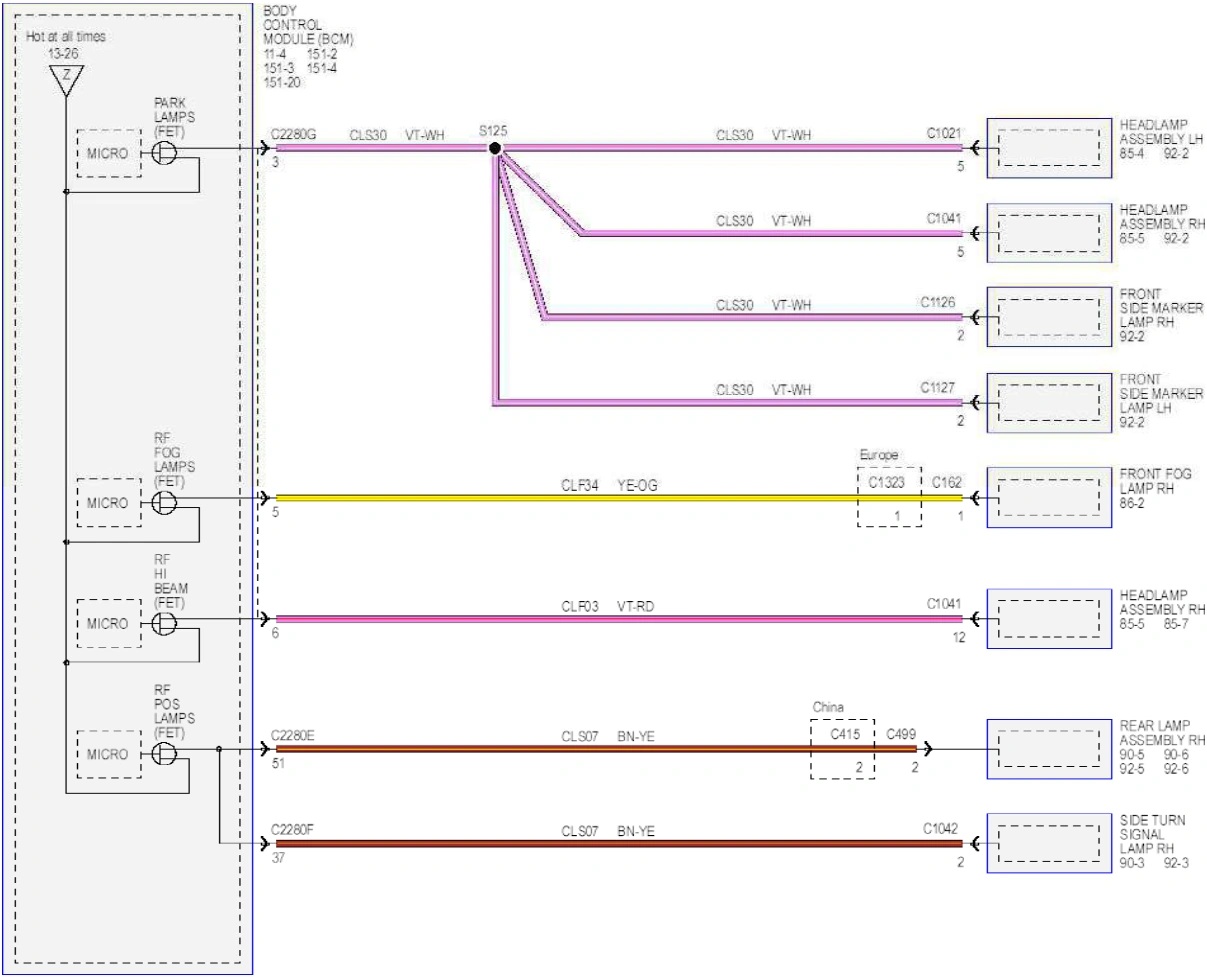Click the HEADLAMP ASSEMBLY LH component box
This screenshot has width=1207, height=977.
(1049, 148)
